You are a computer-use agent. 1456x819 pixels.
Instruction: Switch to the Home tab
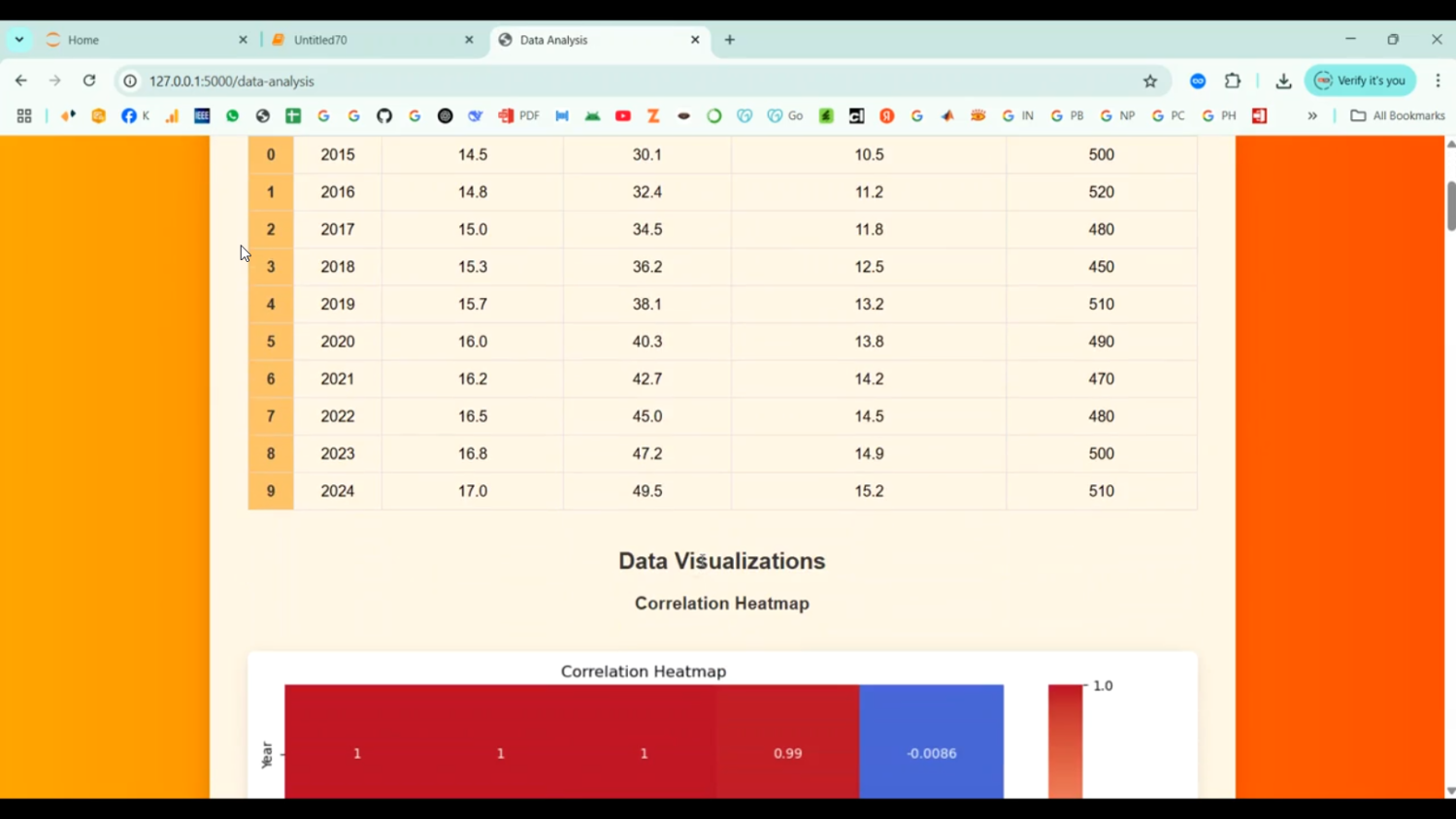click(x=146, y=40)
